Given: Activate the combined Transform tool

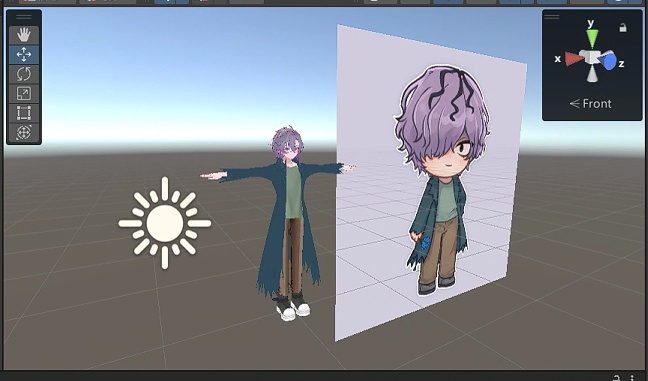Looking at the screenshot, I should pos(24,132).
